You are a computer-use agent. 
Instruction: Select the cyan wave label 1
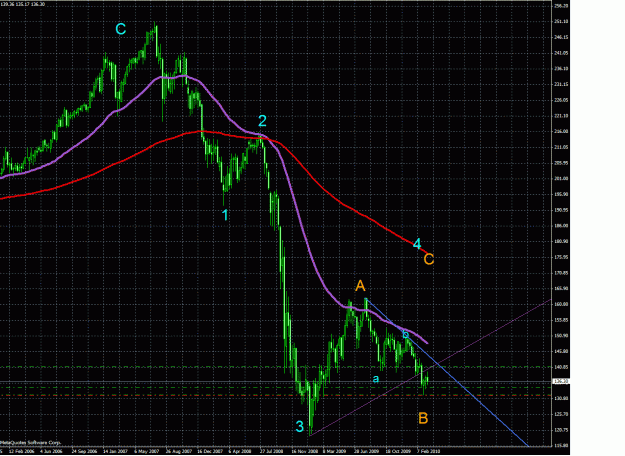coord(225,215)
